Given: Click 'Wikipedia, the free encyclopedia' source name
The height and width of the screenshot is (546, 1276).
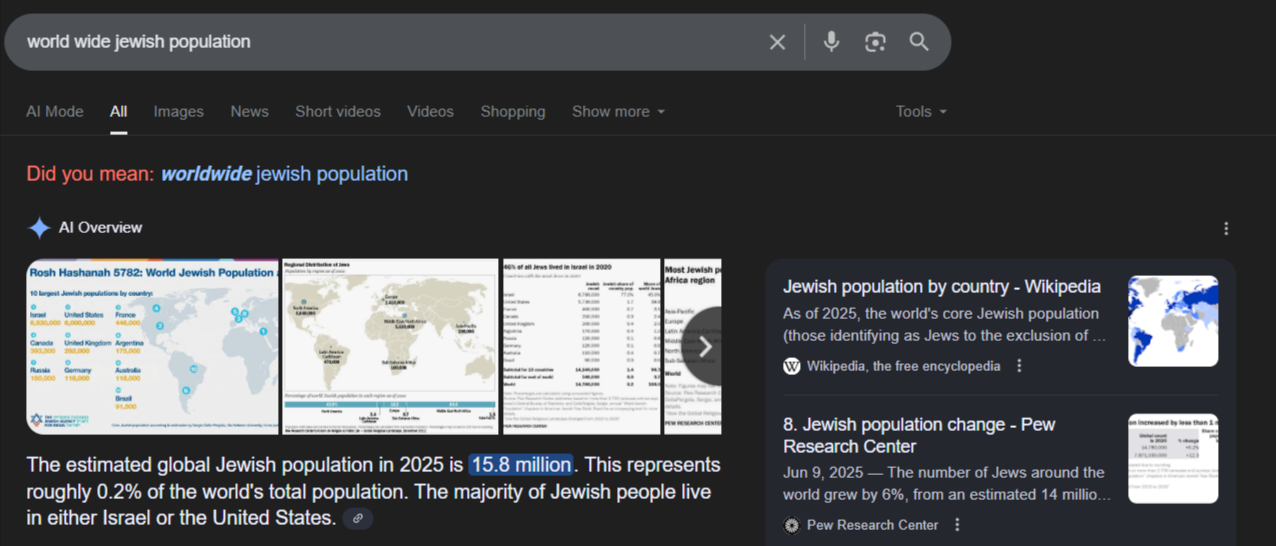Looking at the screenshot, I should 904,366.
